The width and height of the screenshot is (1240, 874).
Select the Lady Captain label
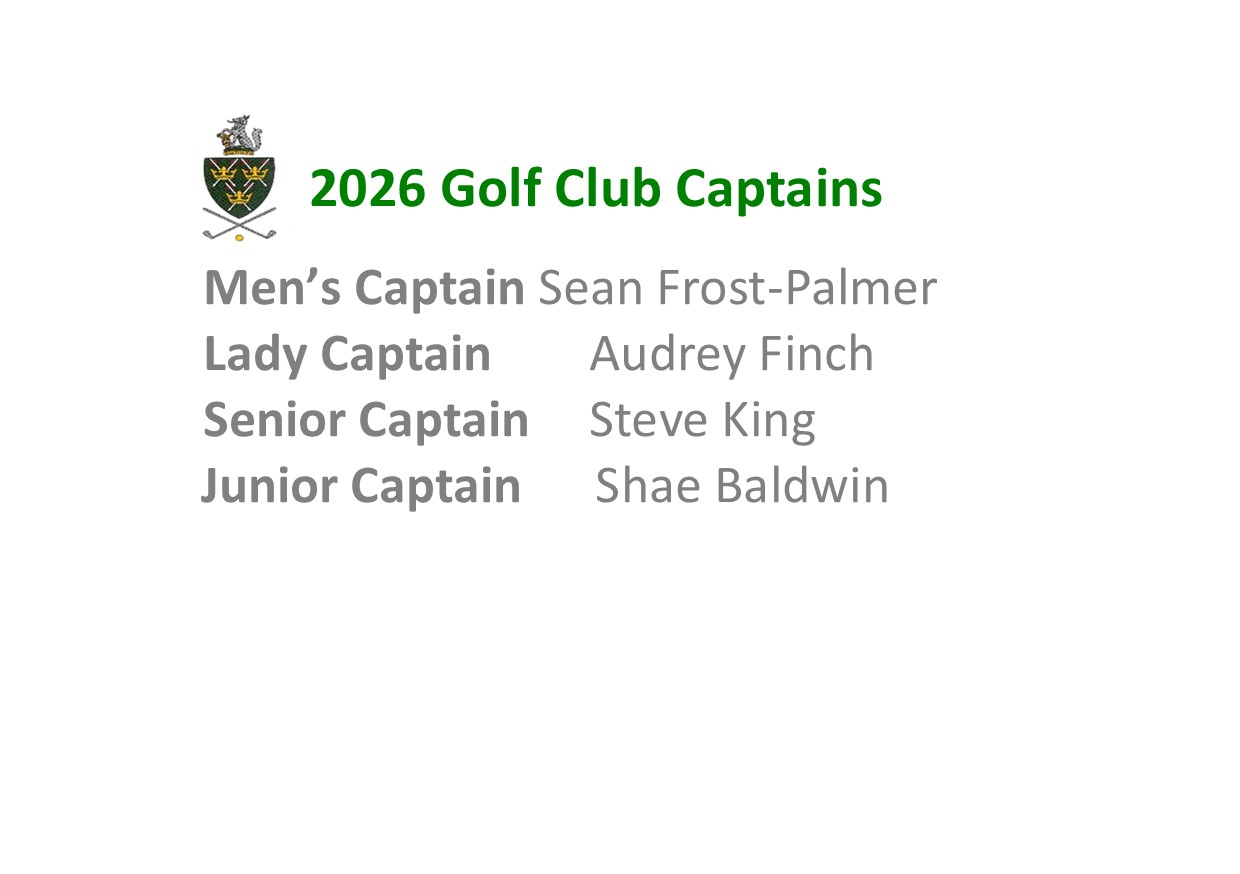click(347, 355)
